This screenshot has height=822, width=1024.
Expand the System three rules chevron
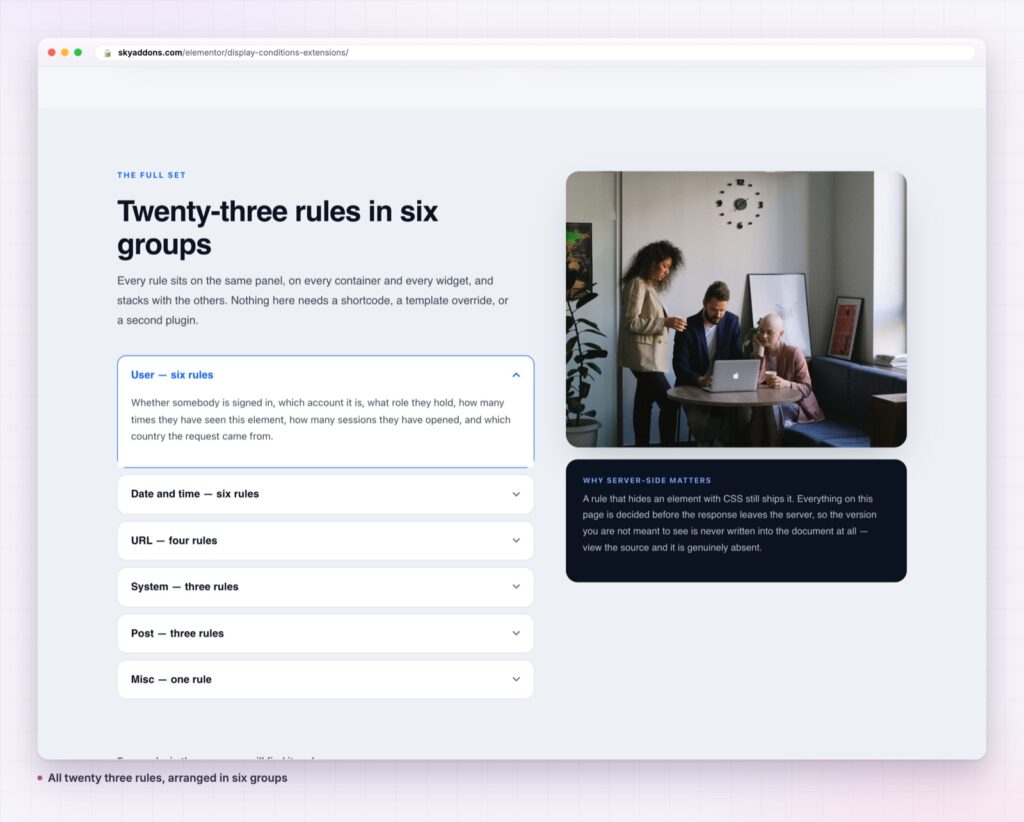[516, 587]
